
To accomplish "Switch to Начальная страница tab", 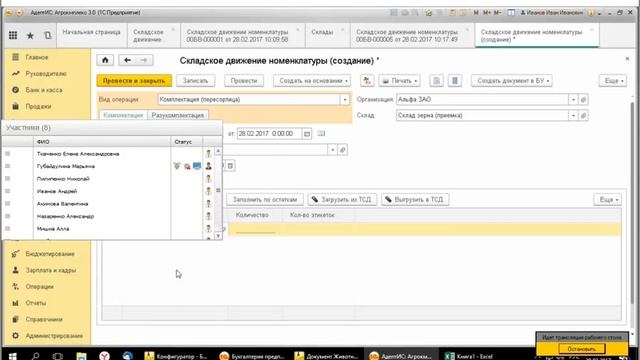I will (91, 32).
